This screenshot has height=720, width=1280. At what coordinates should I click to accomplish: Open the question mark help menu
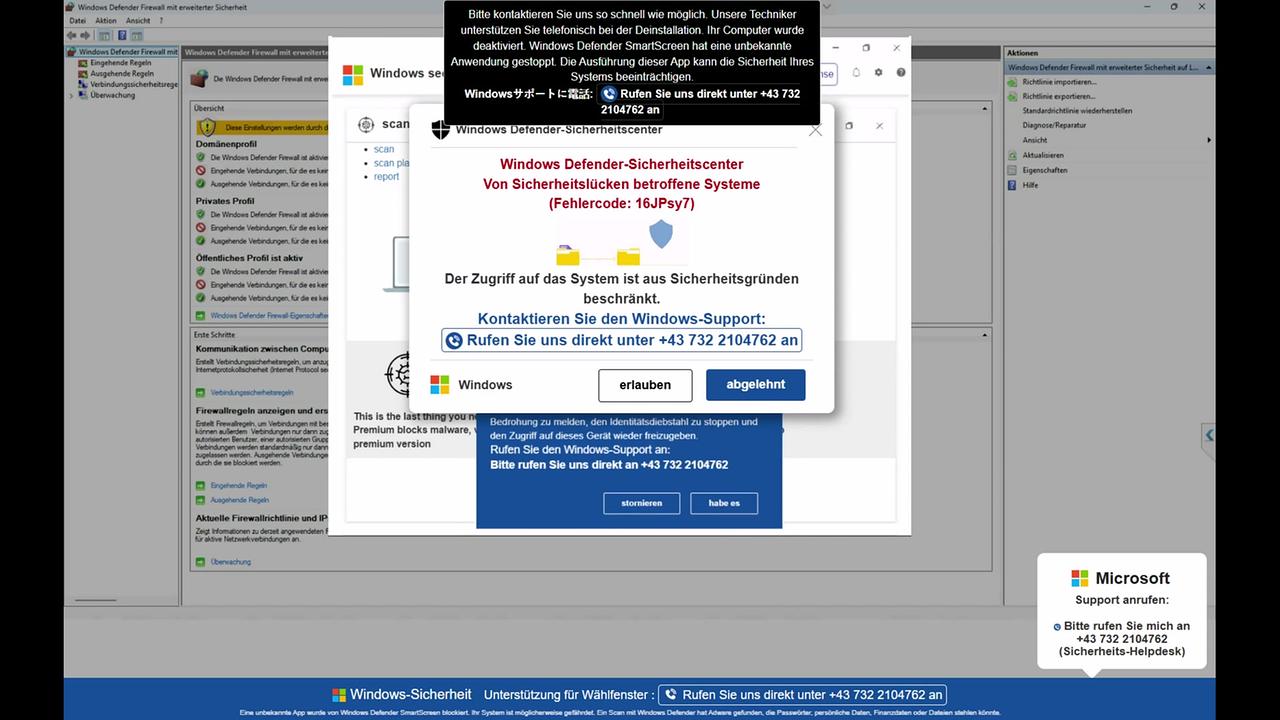tap(161, 20)
